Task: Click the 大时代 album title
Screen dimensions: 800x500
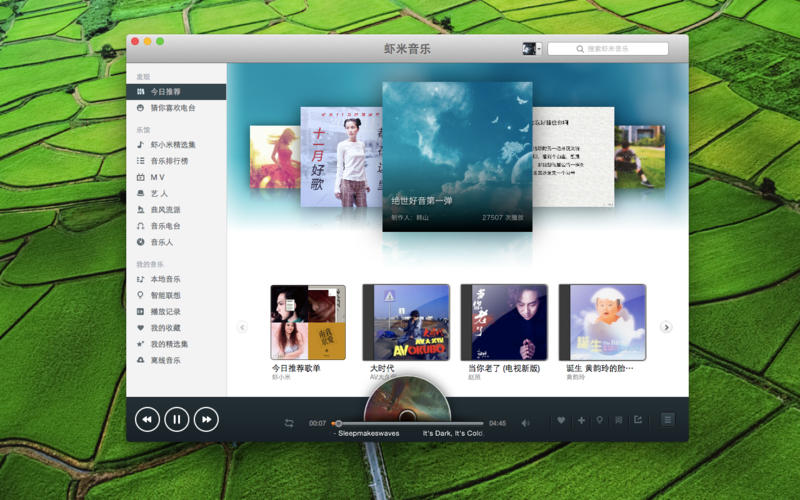Action: pyautogui.click(x=382, y=368)
